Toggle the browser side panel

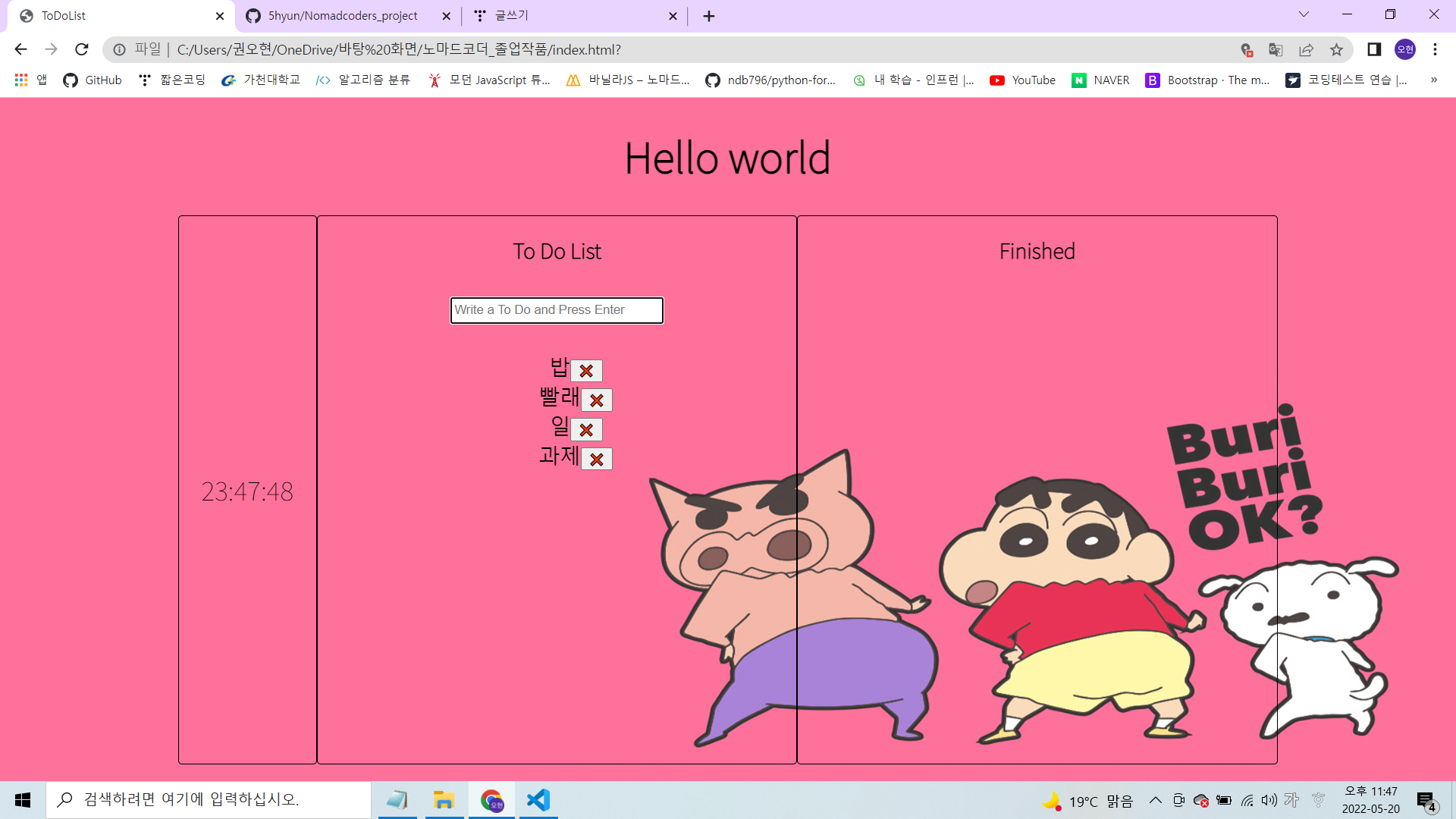(1374, 49)
